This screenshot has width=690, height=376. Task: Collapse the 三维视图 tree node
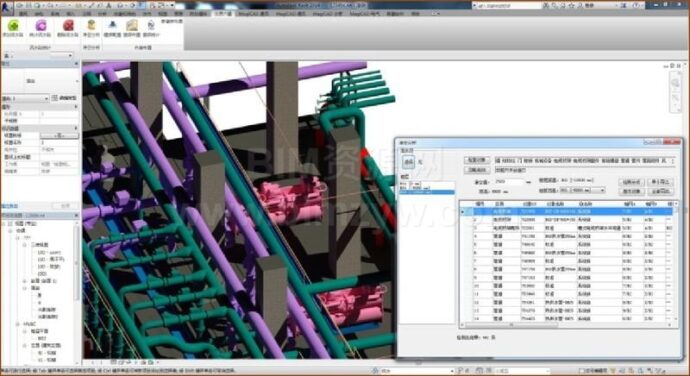click(25, 245)
